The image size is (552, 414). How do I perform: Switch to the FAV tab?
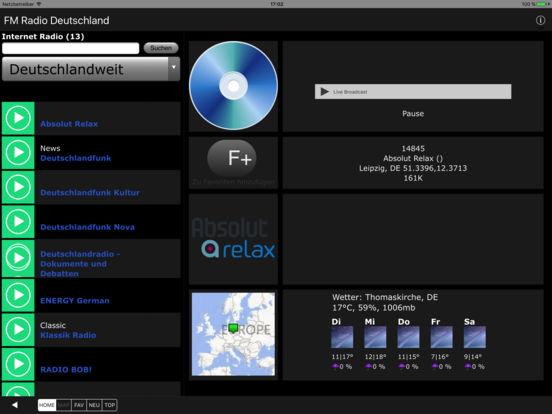[x=79, y=405]
